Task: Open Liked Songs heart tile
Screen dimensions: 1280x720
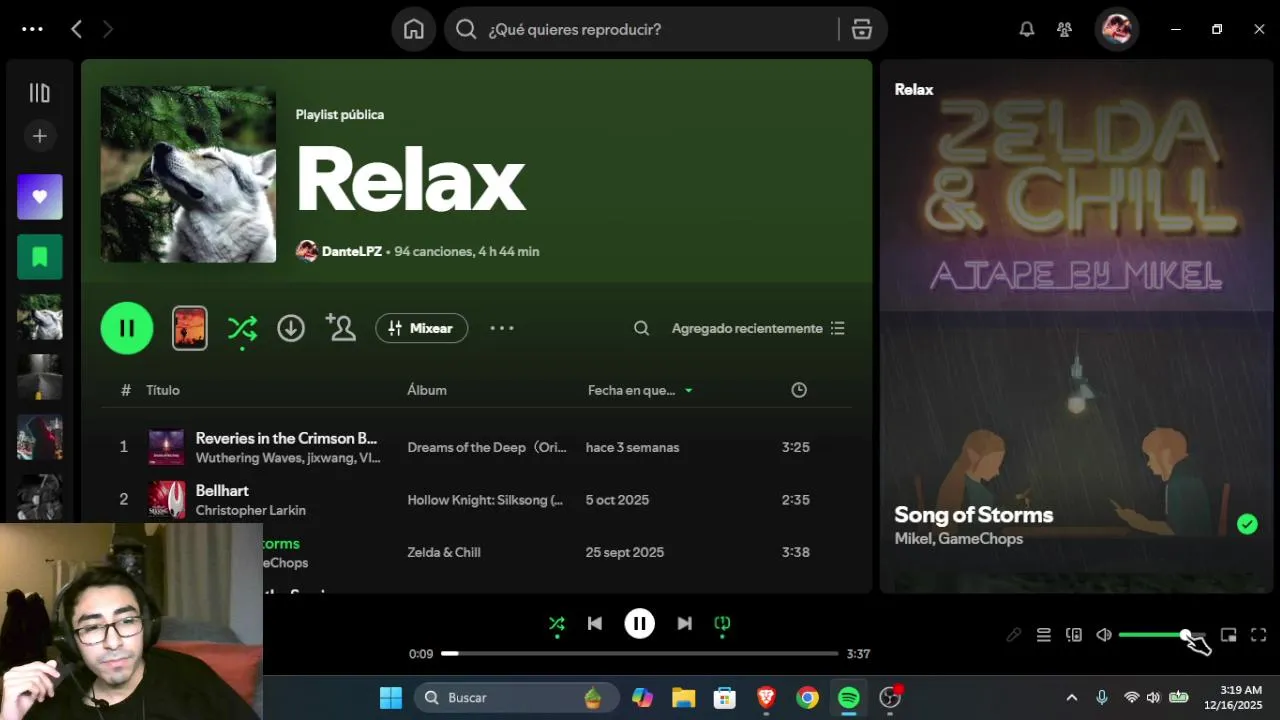Action: 40,197
